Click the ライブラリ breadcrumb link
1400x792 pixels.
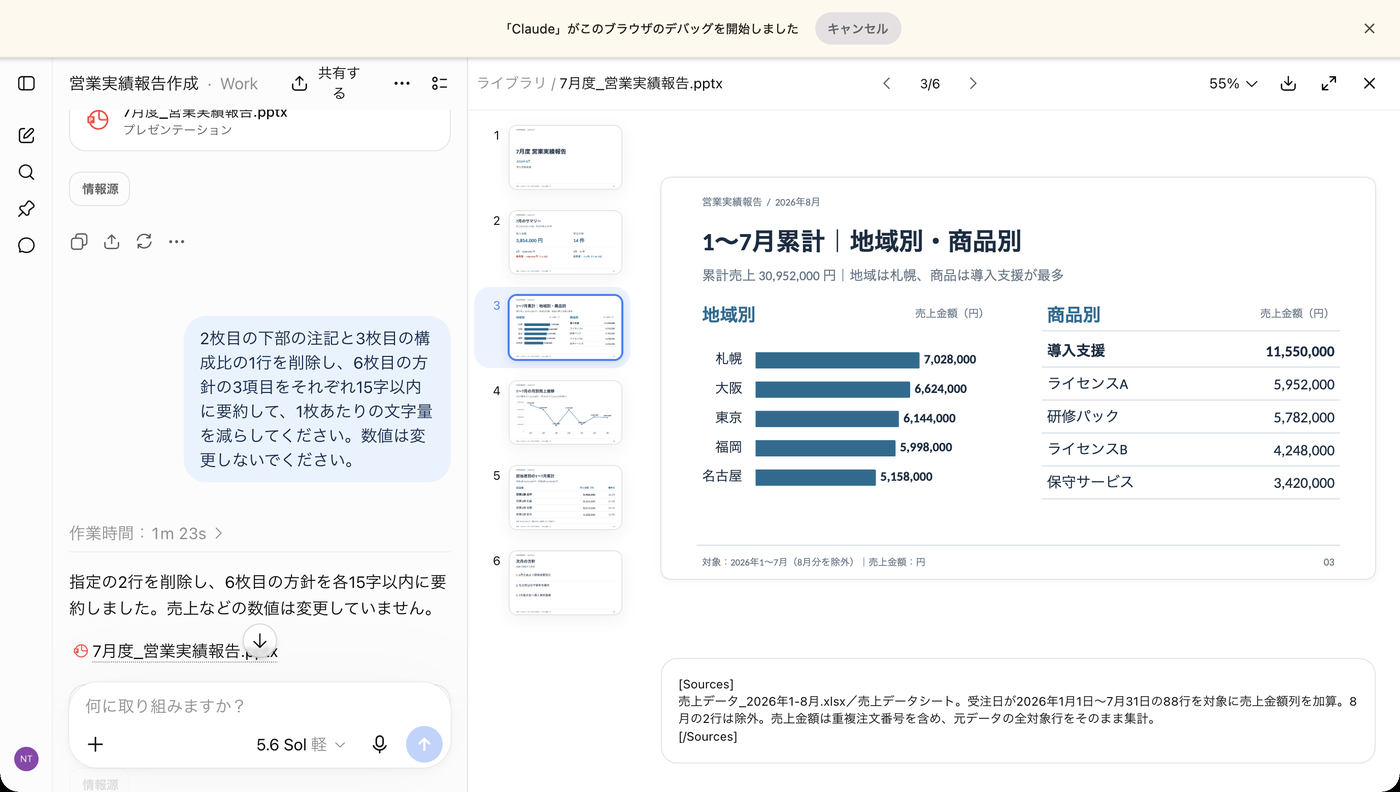511,83
